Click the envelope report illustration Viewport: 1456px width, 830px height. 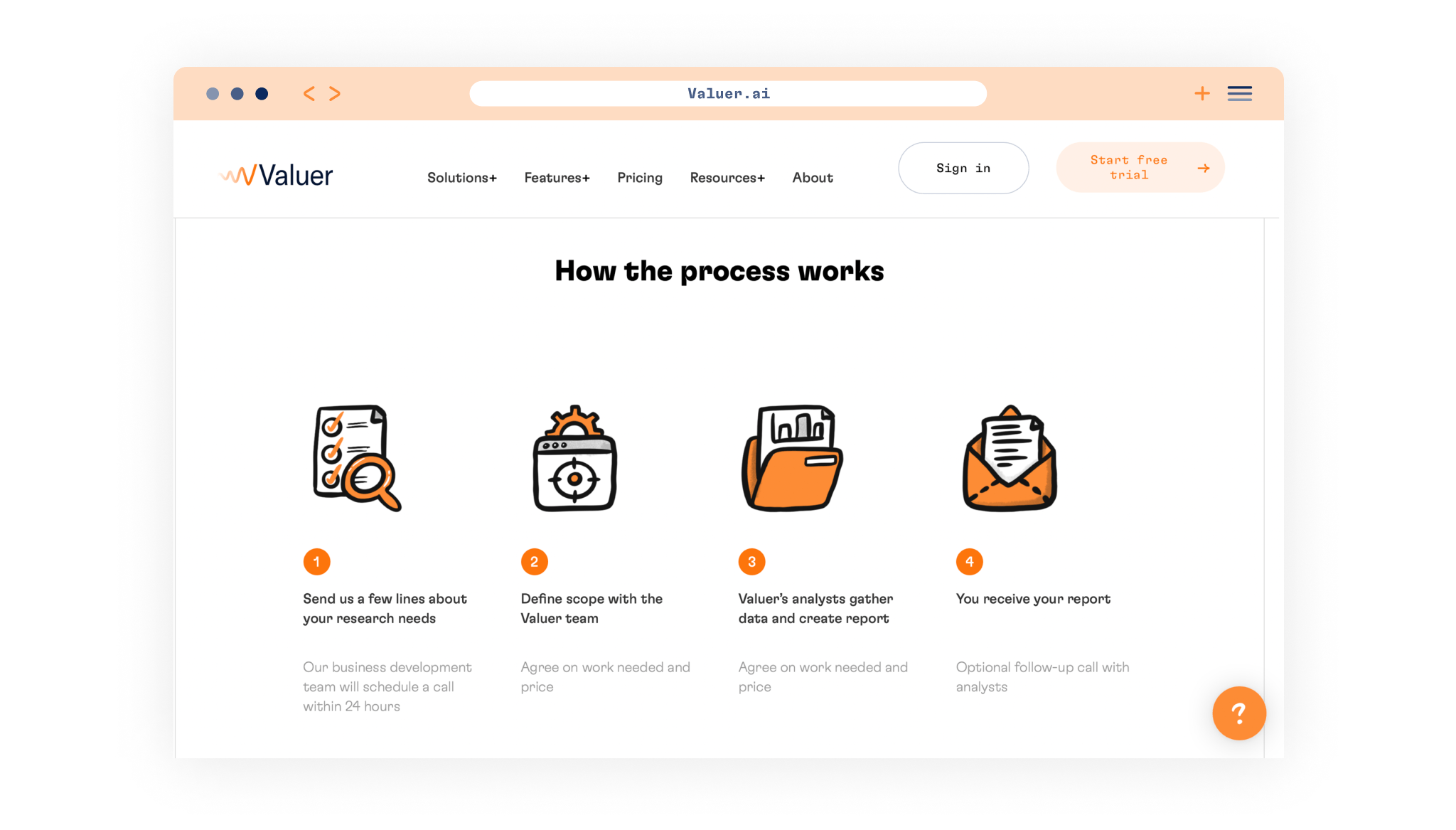[x=1010, y=458]
